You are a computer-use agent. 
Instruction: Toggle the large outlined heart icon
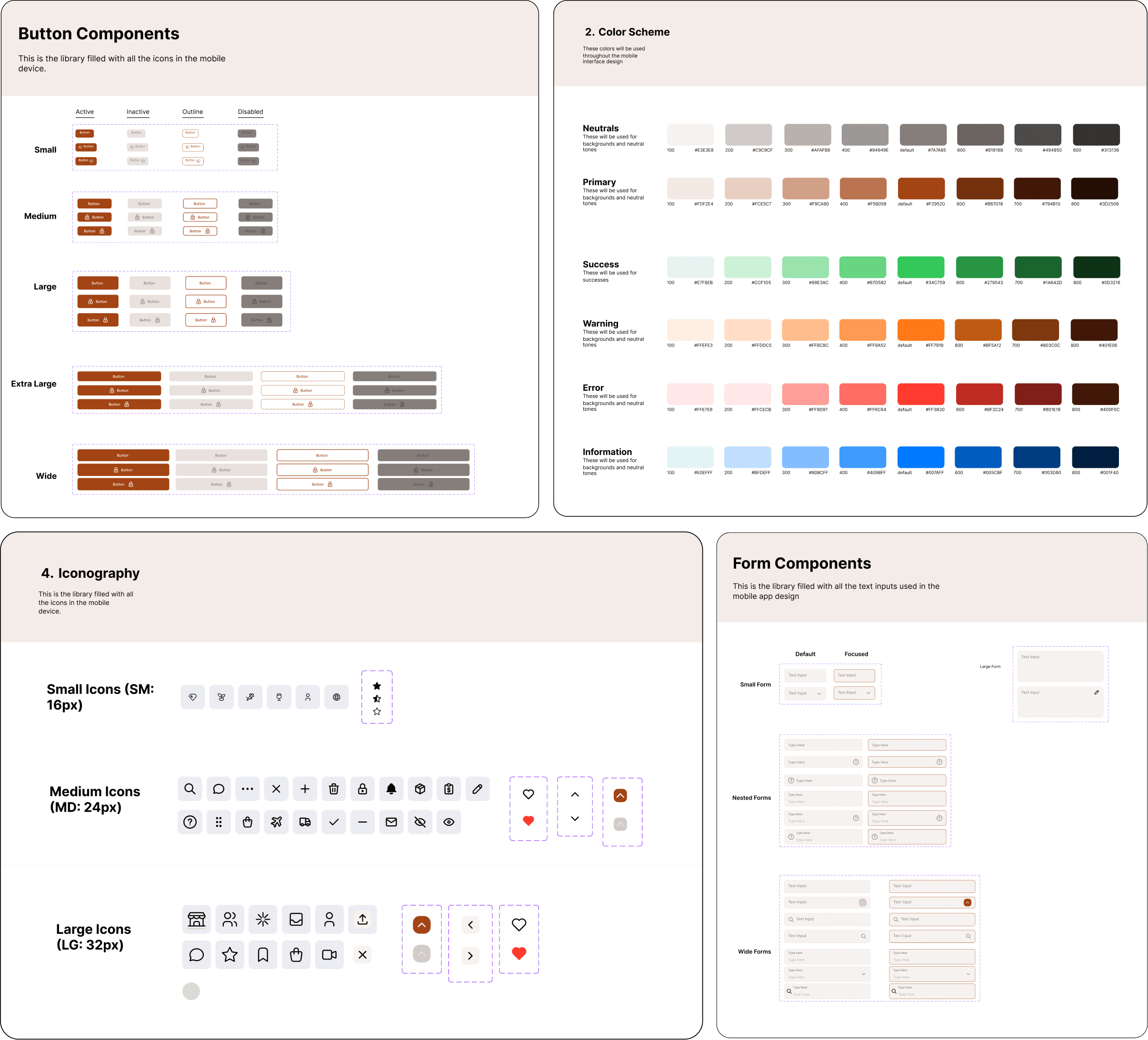(x=519, y=925)
